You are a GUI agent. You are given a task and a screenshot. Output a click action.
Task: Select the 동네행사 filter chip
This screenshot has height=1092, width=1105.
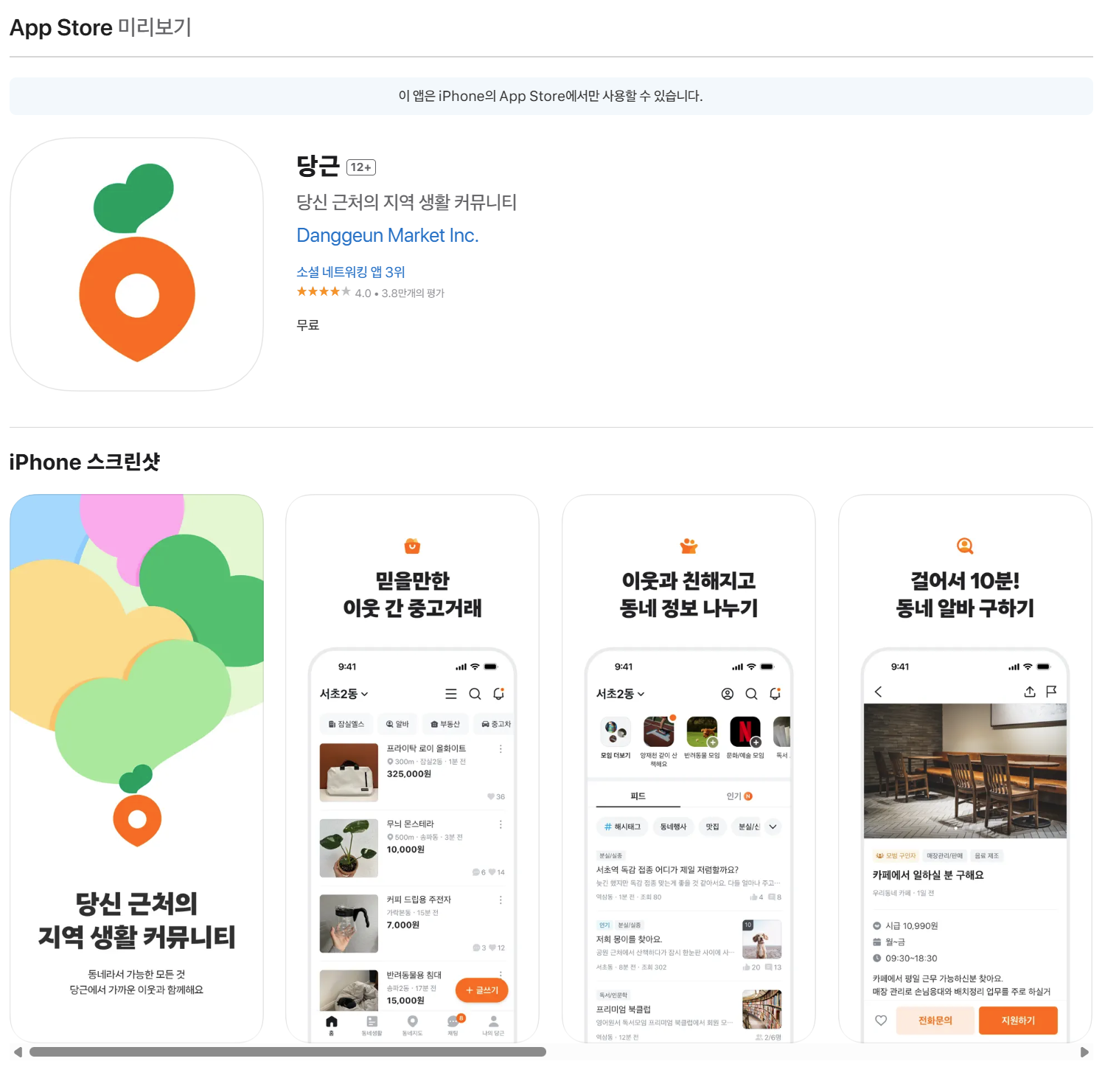coord(673,827)
